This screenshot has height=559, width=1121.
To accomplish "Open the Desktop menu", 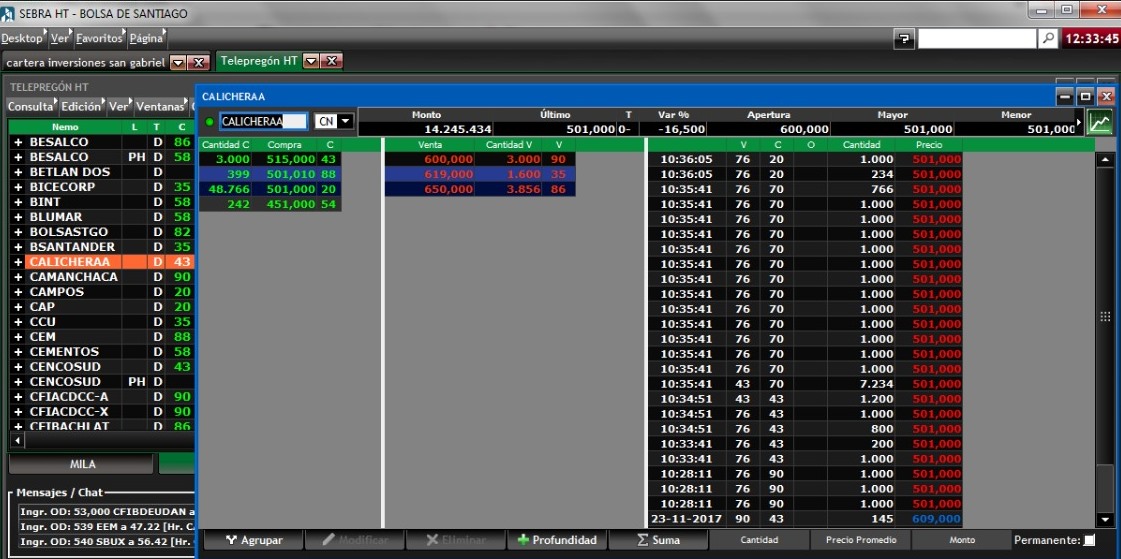I will [x=22, y=38].
